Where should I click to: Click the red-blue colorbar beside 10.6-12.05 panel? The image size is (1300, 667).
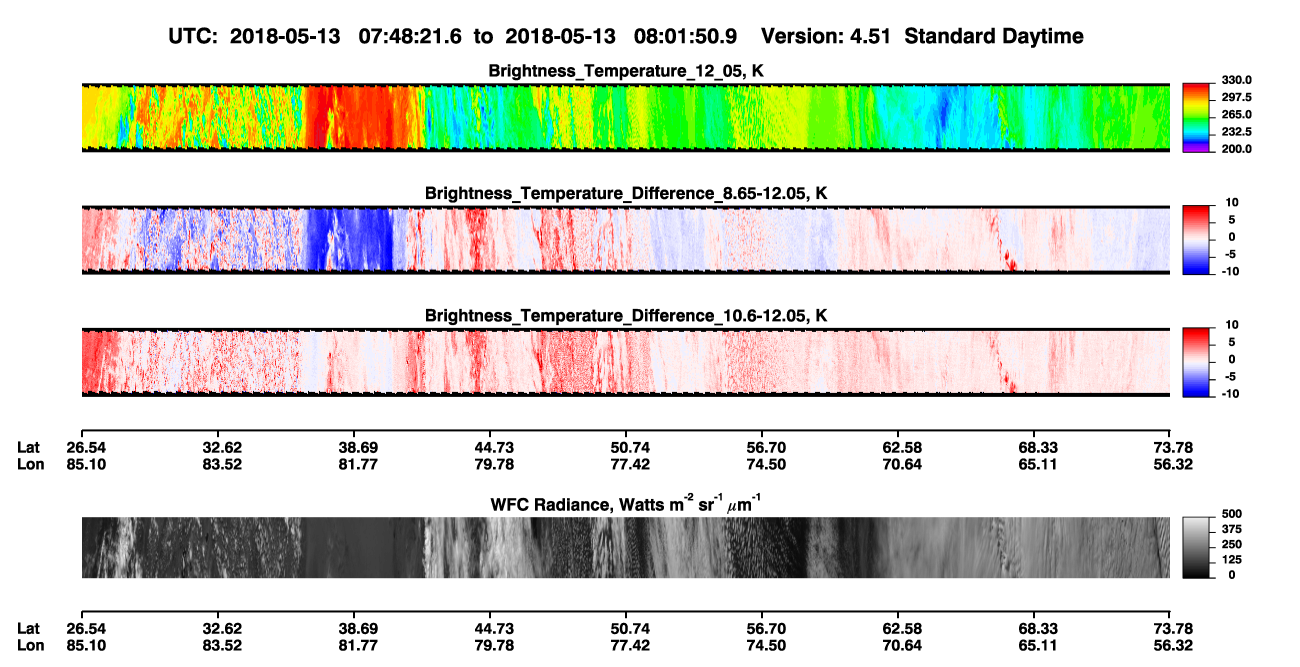(1194, 362)
